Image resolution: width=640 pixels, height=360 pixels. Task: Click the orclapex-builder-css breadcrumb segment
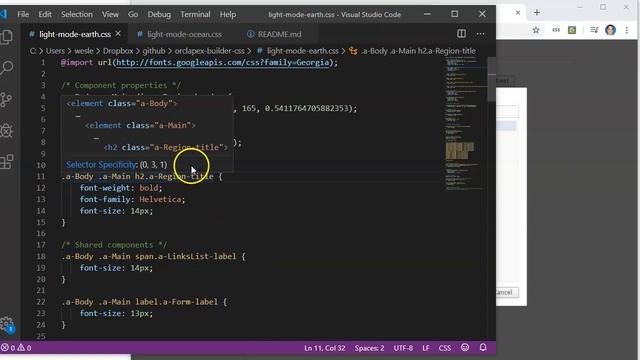(x=209, y=51)
